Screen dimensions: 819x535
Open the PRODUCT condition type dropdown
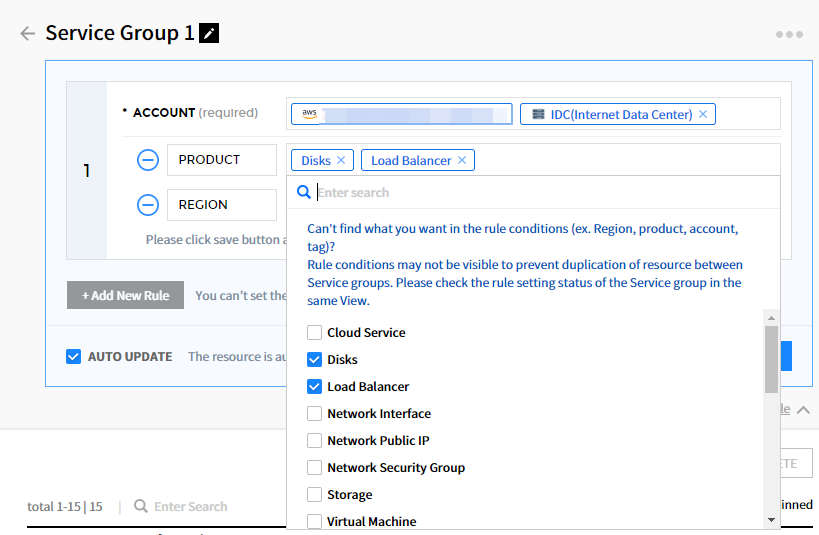coord(221,160)
